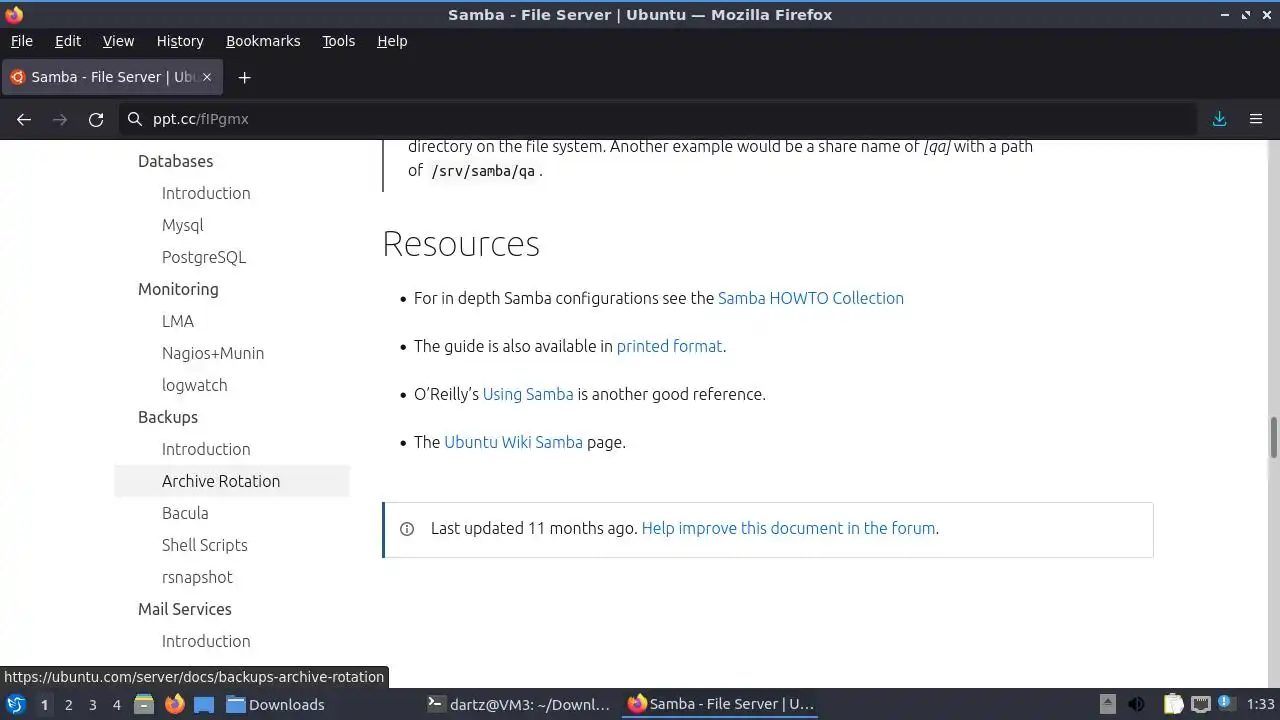The height and width of the screenshot is (720, 1280).
Task: Open Monitoring section in sidebar
Action: click(x=178, y=289)
